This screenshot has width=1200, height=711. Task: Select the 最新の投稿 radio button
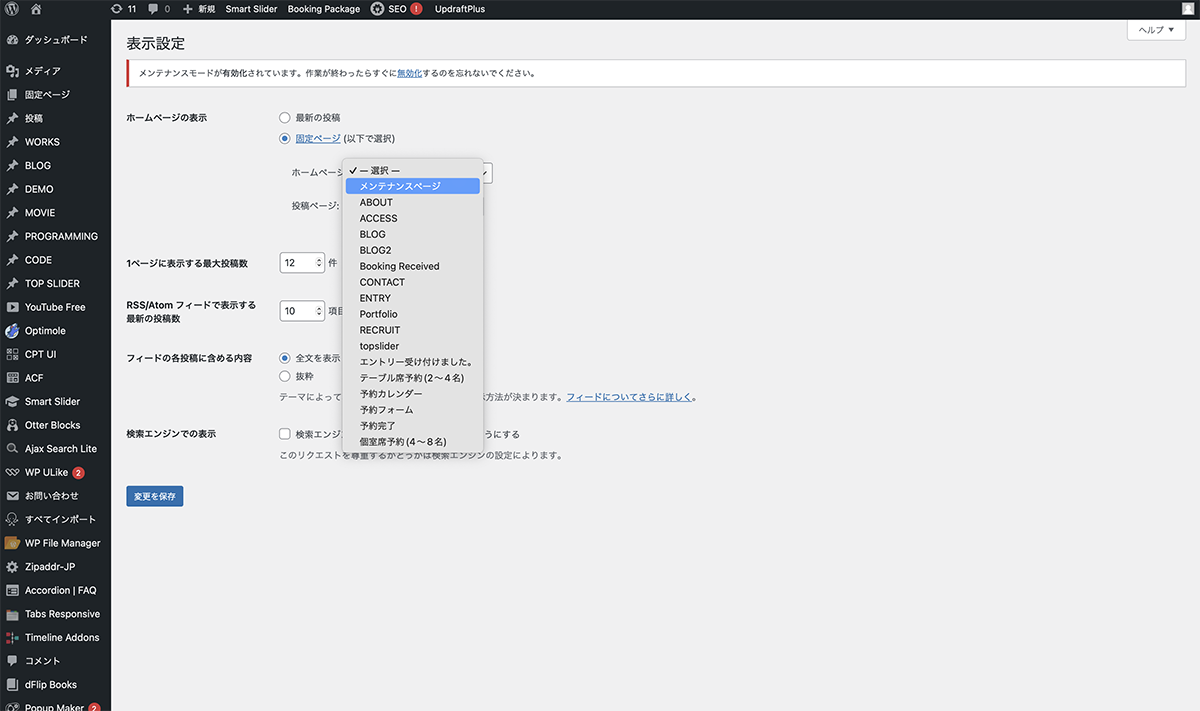click(x=285, y=118)
